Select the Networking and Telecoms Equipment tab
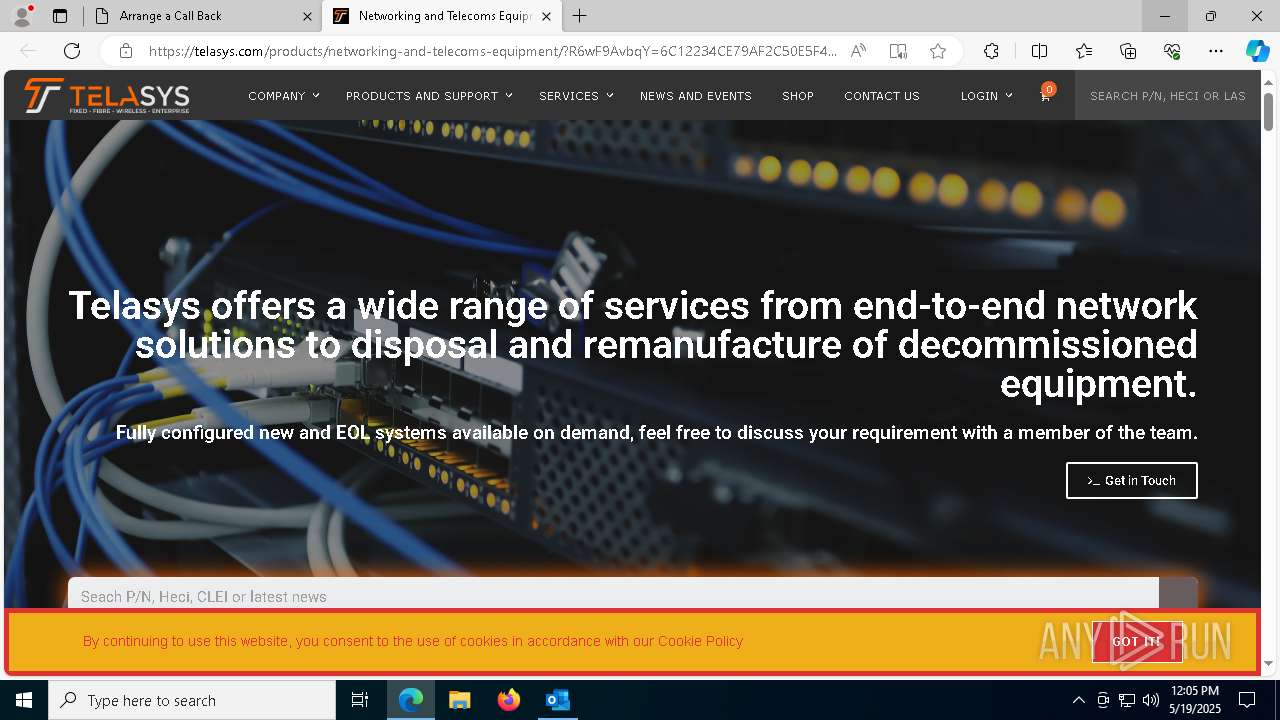The width and height of the screenshot is (1280, 720). click(443, 16)
